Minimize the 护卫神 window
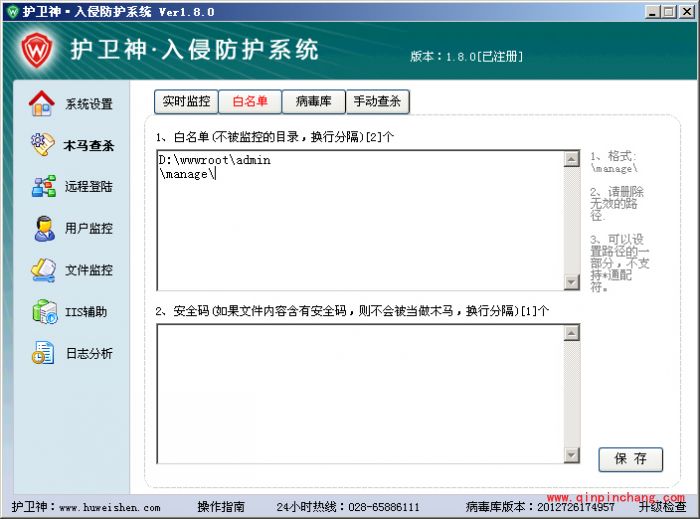700x519 pixels. point(653,12)
